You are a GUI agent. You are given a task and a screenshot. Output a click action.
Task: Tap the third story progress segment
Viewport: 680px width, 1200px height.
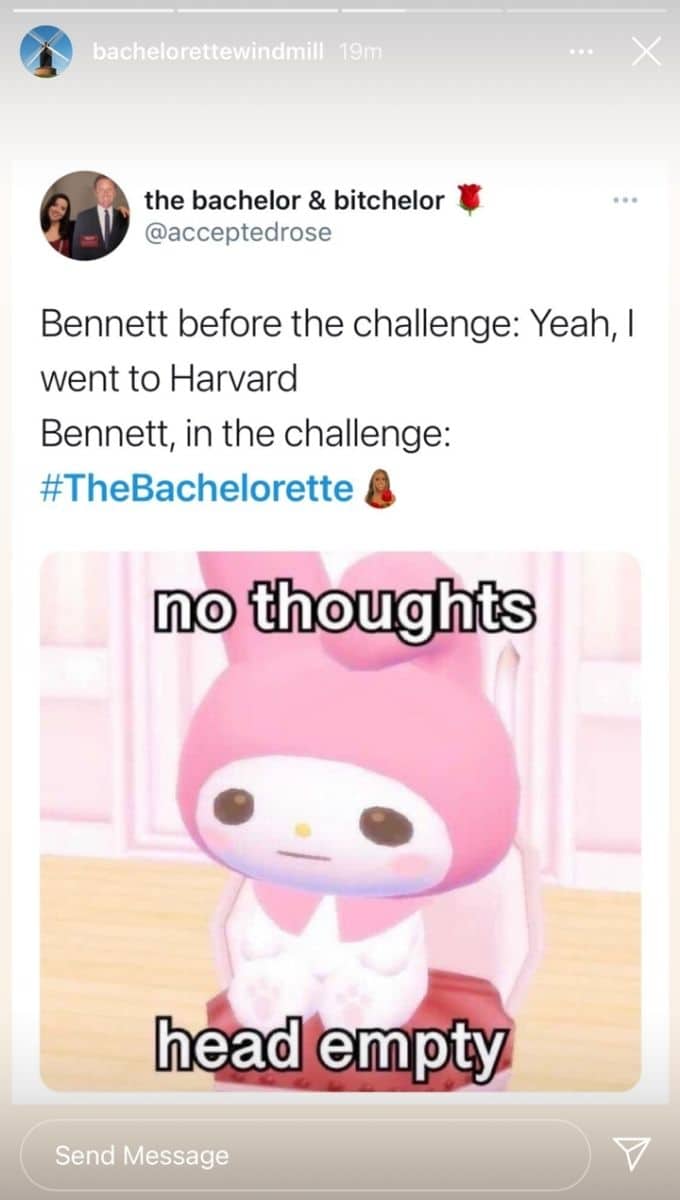coord(421,11)
